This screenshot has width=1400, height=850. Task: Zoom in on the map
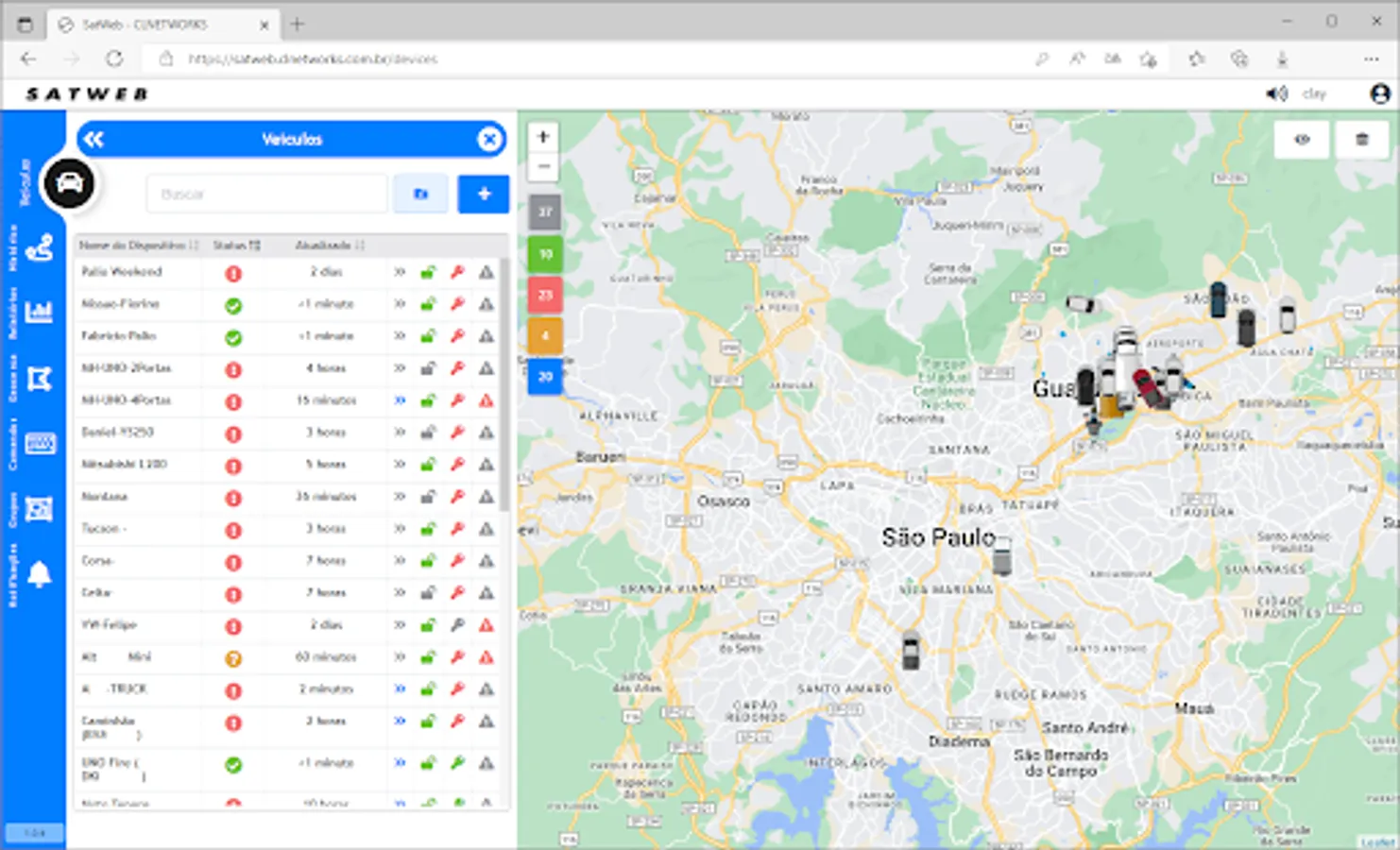click(543, 137)
